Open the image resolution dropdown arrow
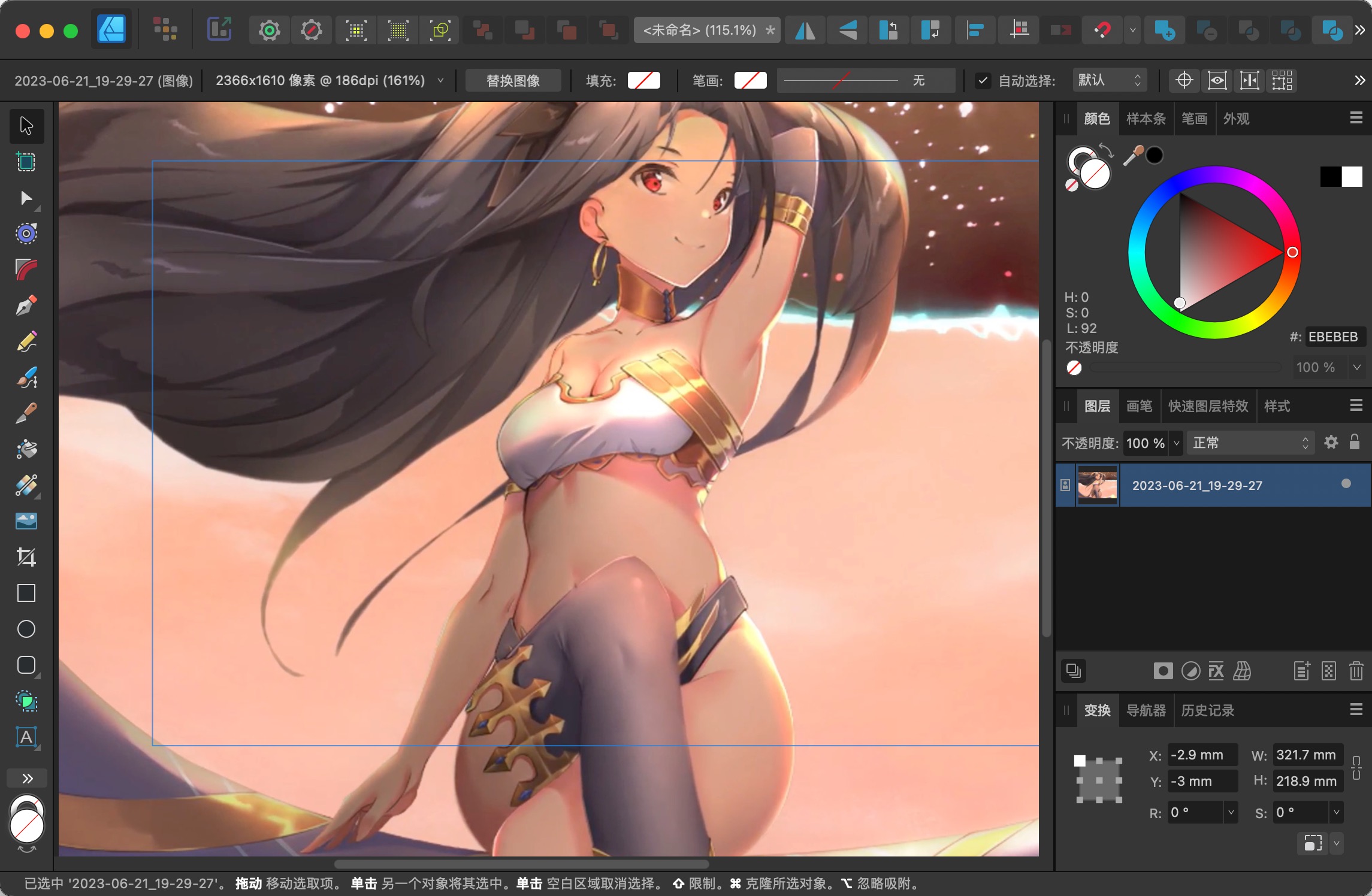This screenshot has height=896, width=1372. point(441,80)
